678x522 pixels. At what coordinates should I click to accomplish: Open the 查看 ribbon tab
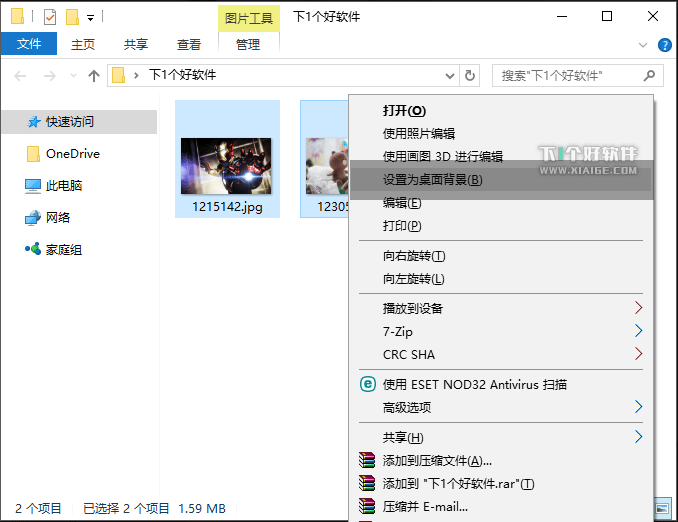pyautogui.click(x=188, y=45)
